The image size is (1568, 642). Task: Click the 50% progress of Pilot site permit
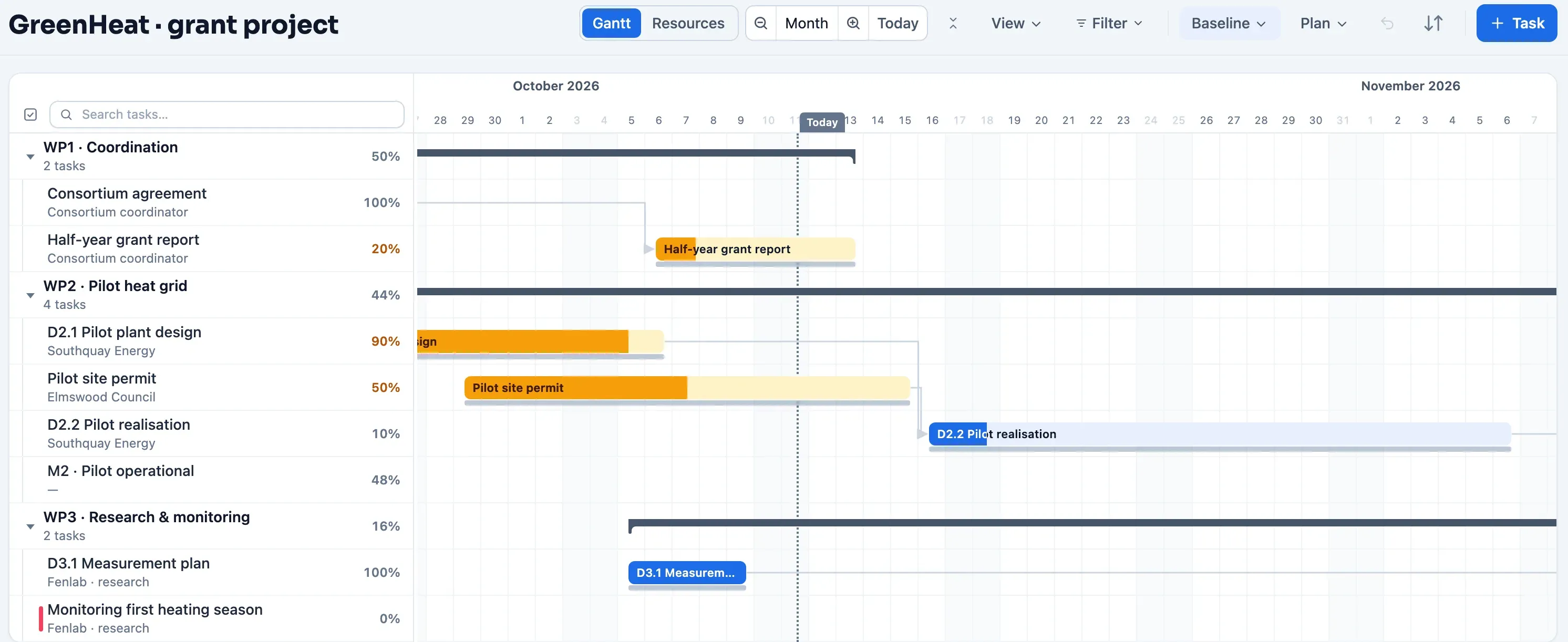pyautogui.click(x=385, y=388)
